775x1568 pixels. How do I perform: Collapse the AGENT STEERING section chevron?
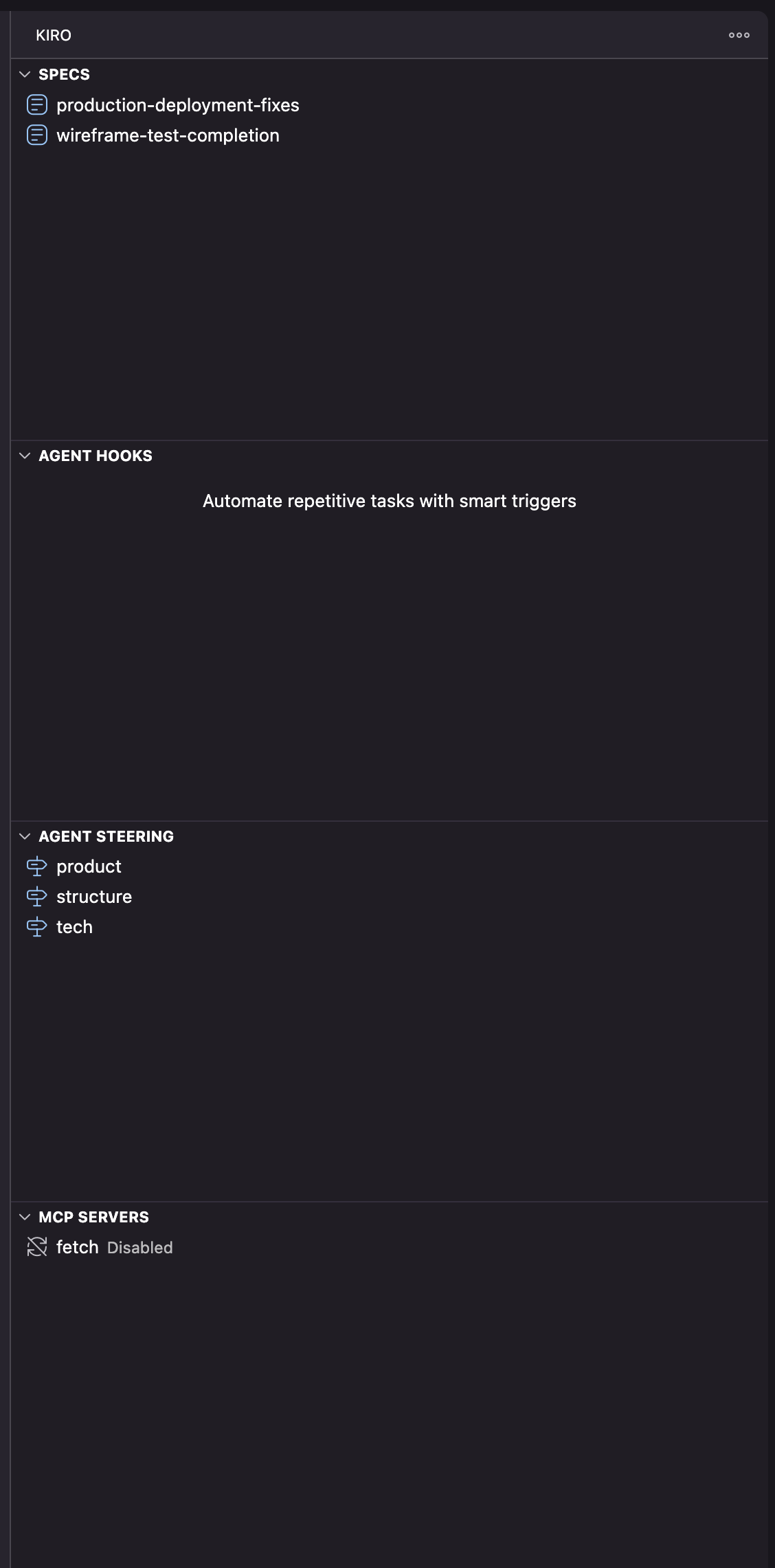(25, 836)
